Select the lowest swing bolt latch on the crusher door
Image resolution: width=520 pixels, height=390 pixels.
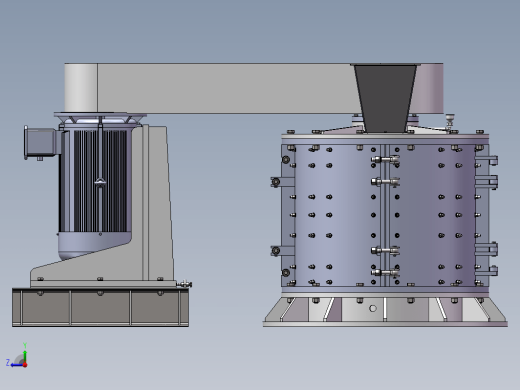[385, 272]
